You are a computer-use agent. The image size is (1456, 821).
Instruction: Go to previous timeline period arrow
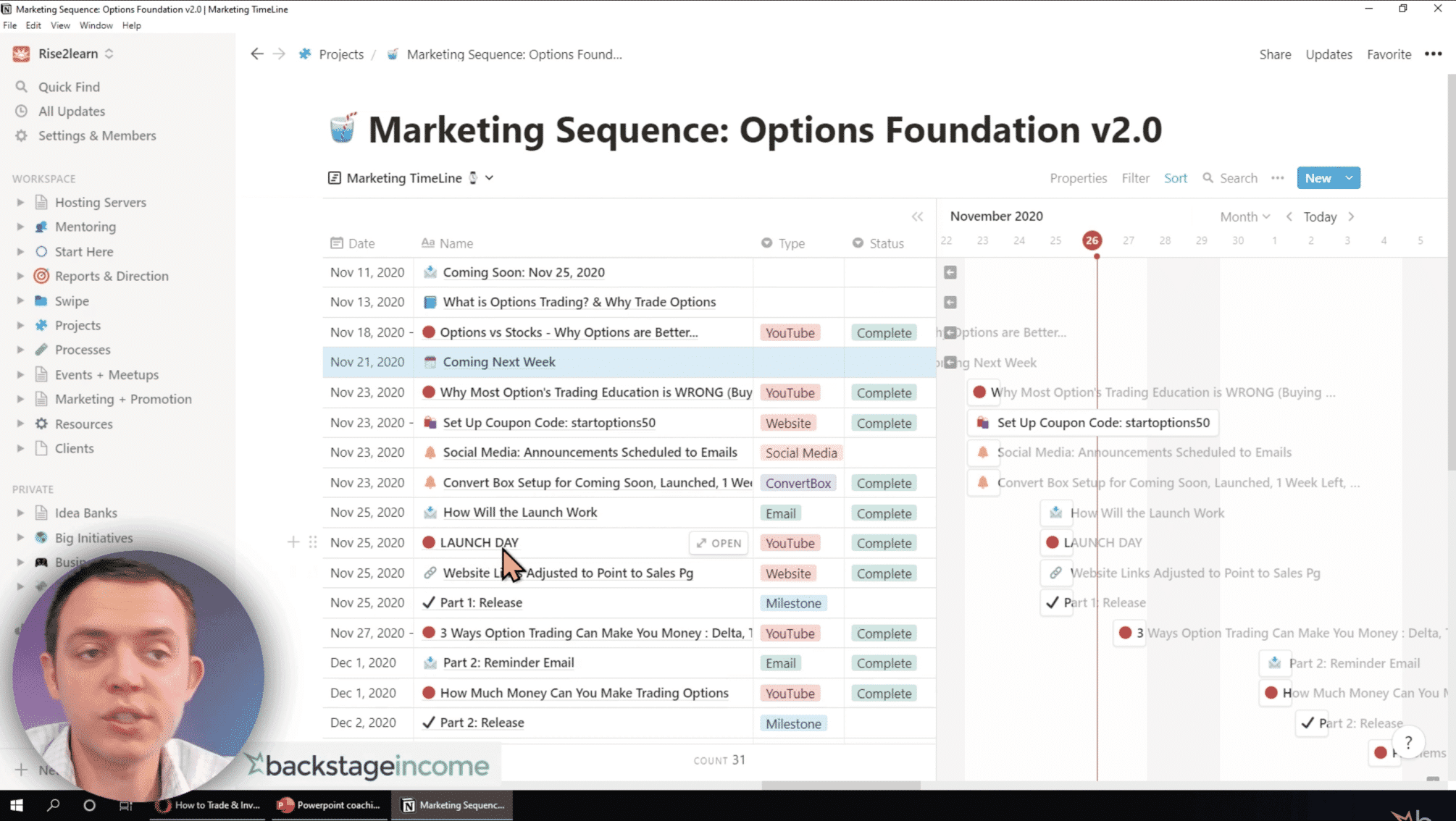(1289, 216)
